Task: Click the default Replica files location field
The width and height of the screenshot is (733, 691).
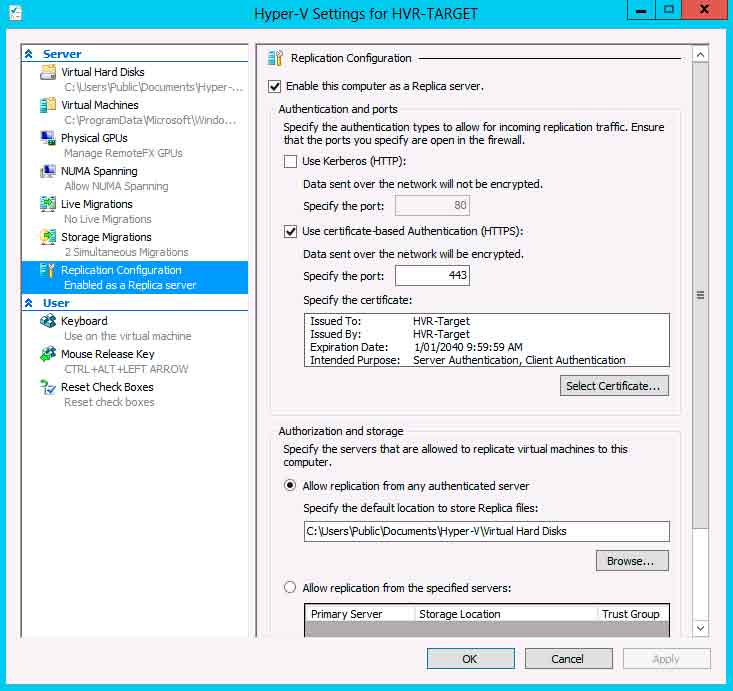Action: [x=487, y=532]
